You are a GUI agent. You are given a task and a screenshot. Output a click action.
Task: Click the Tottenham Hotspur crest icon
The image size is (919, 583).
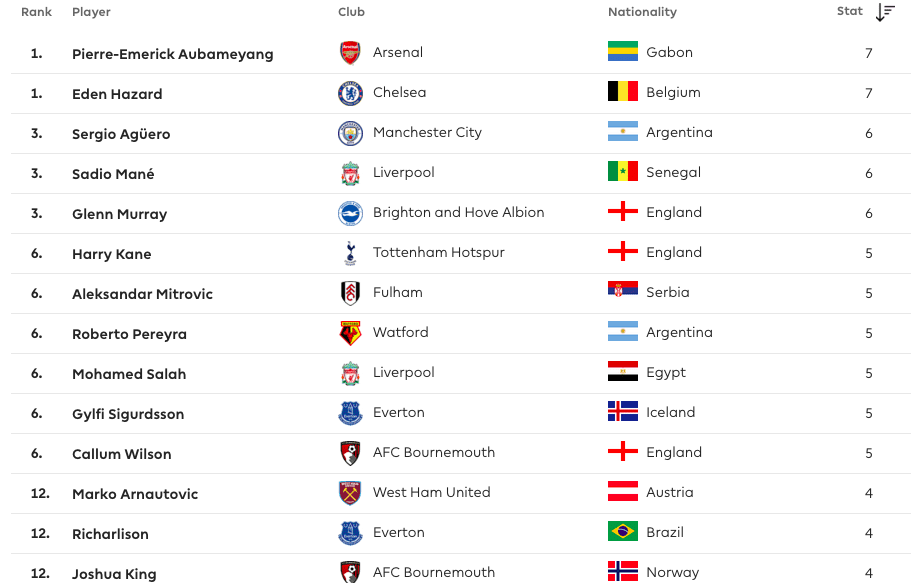coord(350,253)
